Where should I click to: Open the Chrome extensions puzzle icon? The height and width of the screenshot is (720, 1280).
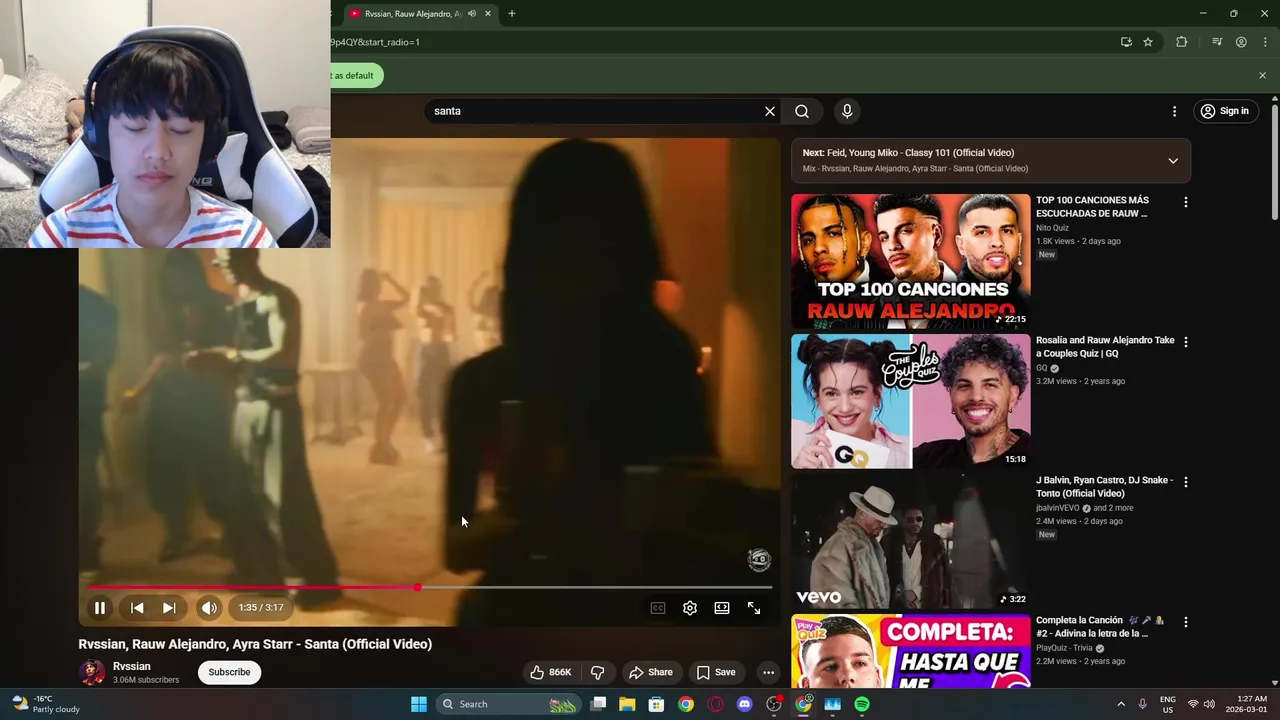[x=1181, y=42]
